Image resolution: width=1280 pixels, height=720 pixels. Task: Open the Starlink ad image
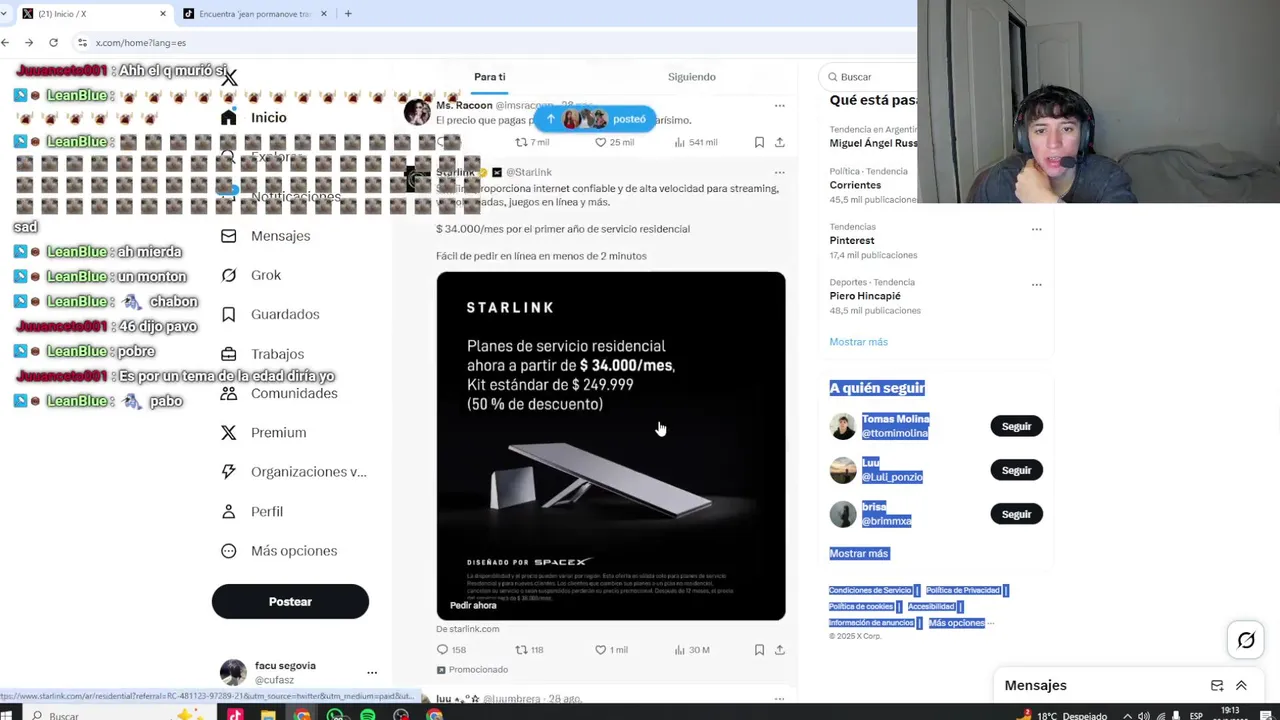coord(611,446)
